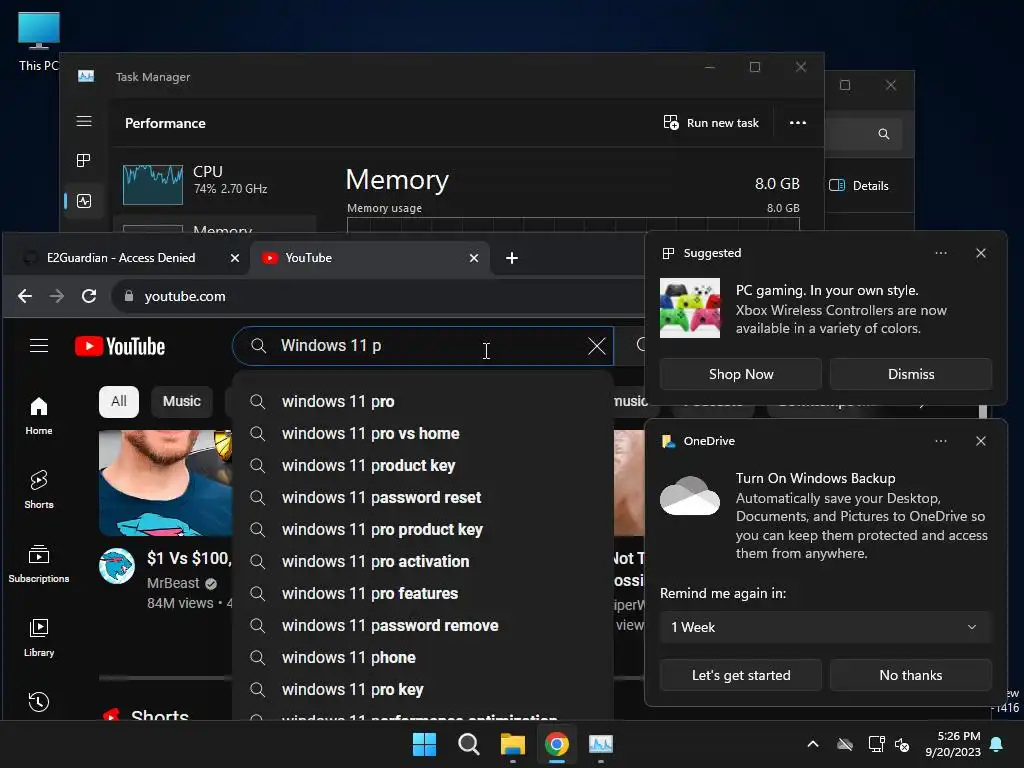Open the This PC desktop icon
The width and height of the screenshot is (1024, 768).
(x=39, y=40)
